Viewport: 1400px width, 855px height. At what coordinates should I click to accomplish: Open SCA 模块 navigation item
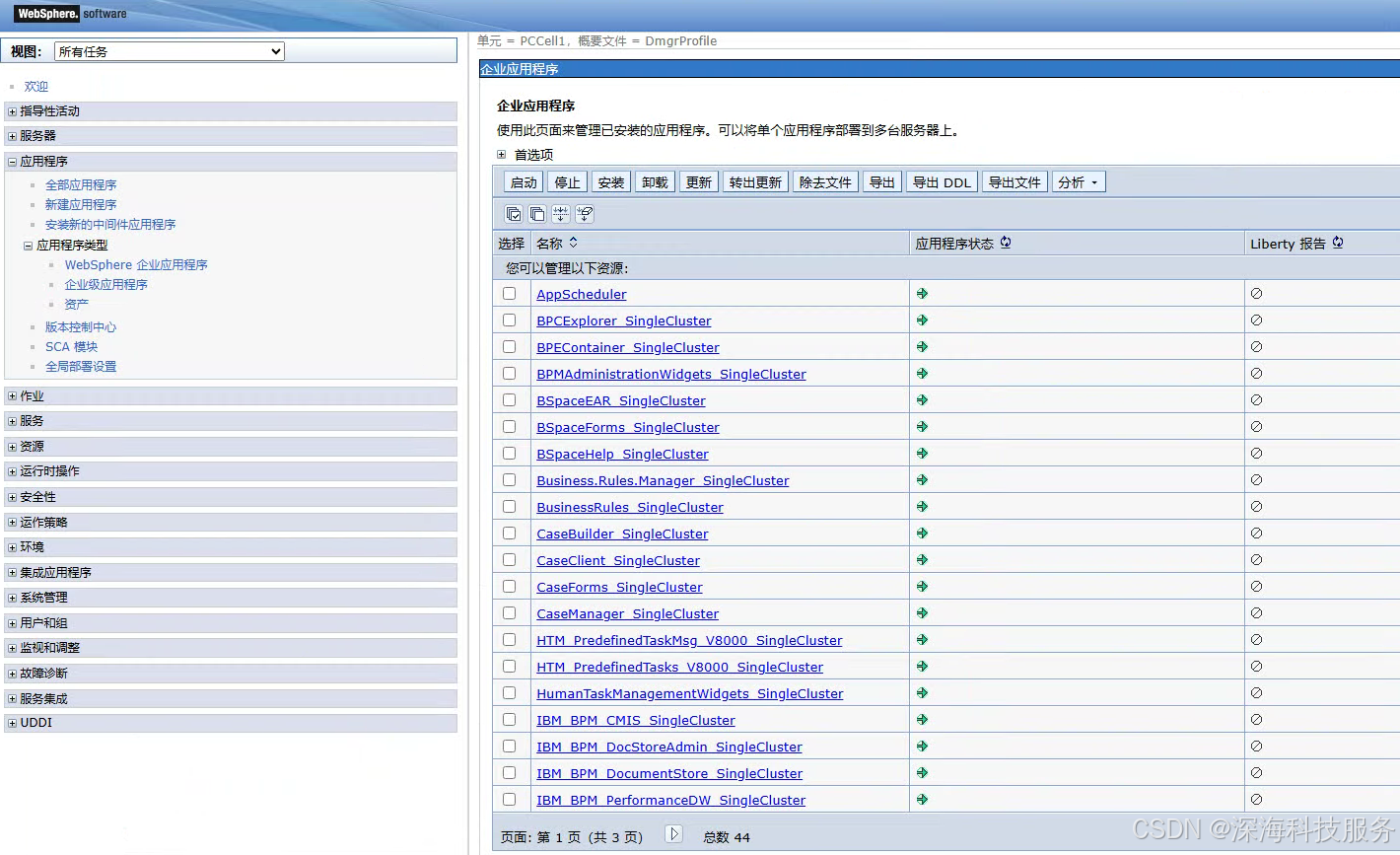71,347
